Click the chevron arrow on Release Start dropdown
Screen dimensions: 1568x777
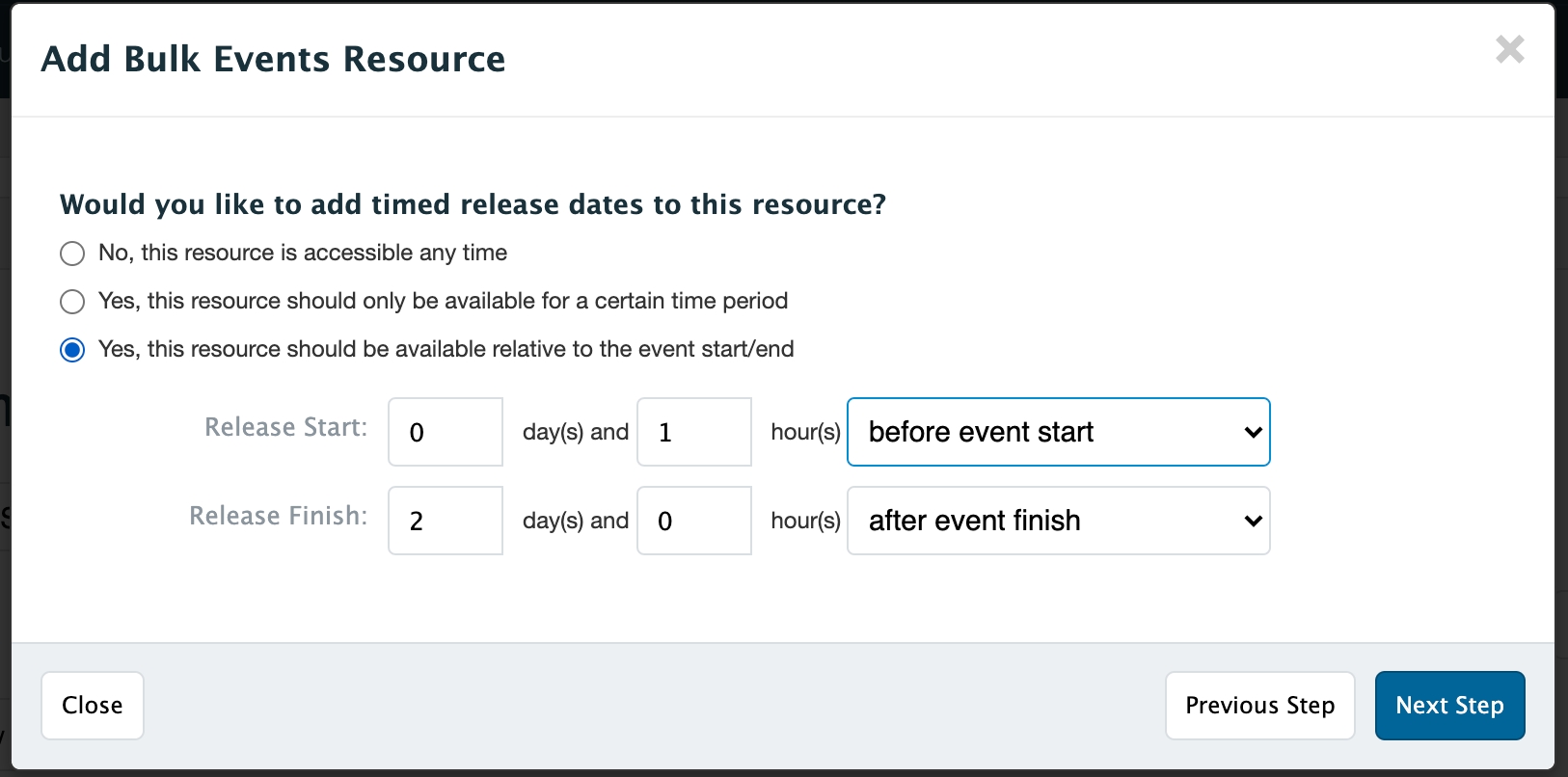click(x=1253, y=432)
